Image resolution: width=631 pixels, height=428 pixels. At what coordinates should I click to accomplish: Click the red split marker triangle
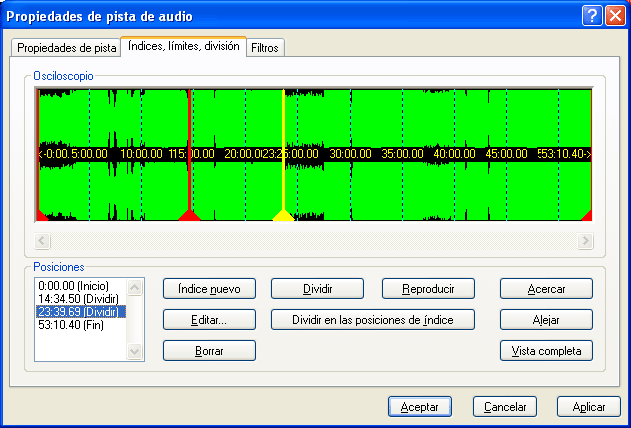(x=189, y=215)
